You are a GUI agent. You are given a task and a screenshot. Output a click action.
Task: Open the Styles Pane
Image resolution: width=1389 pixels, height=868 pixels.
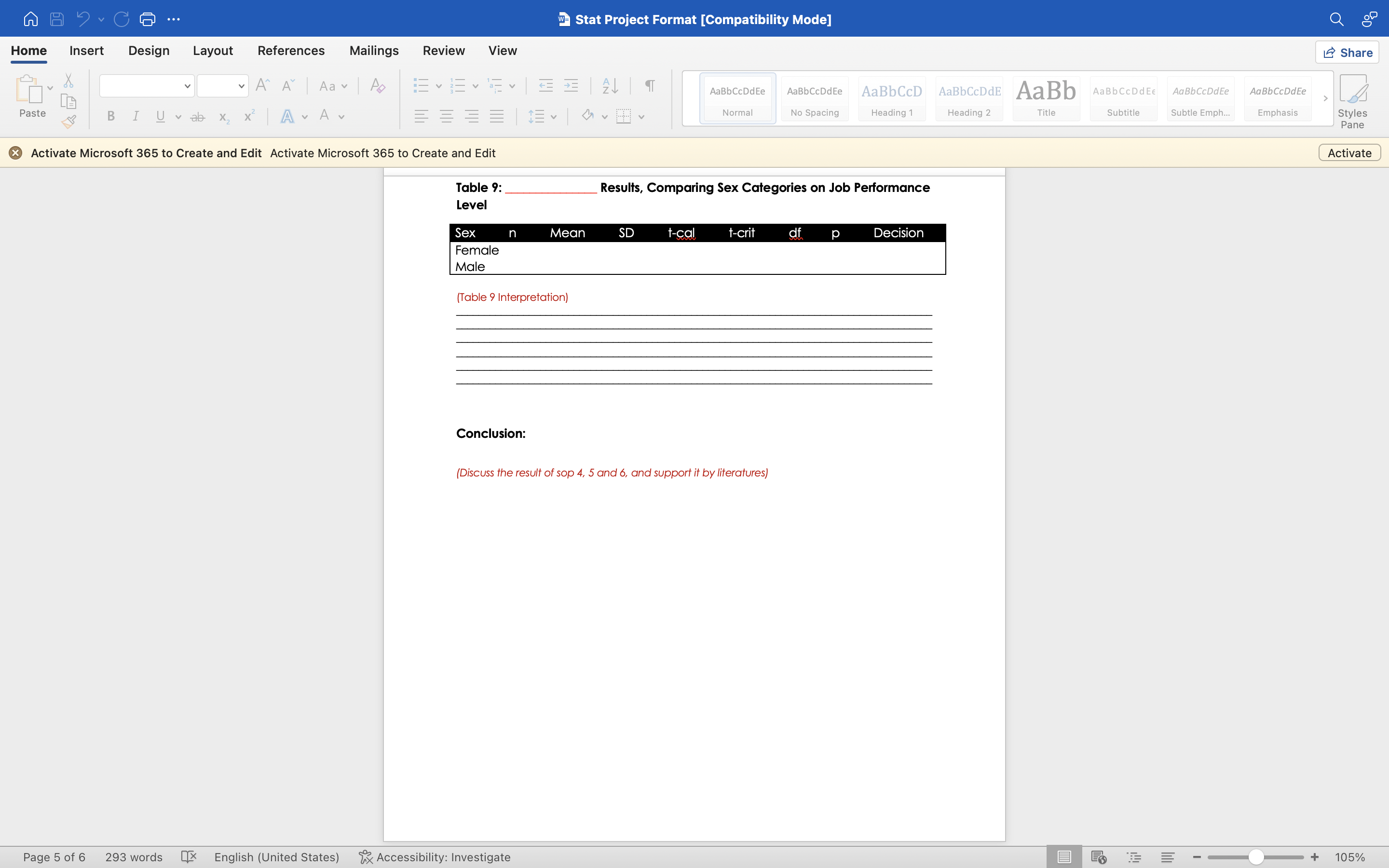point(1353,99)
